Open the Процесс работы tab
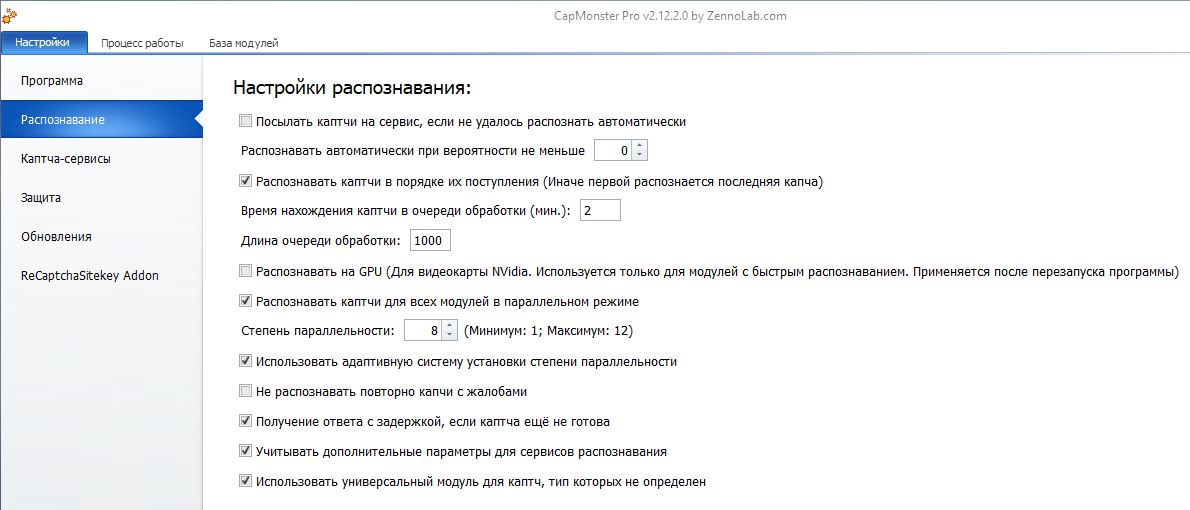1190x510 pixels. [142, 43]
